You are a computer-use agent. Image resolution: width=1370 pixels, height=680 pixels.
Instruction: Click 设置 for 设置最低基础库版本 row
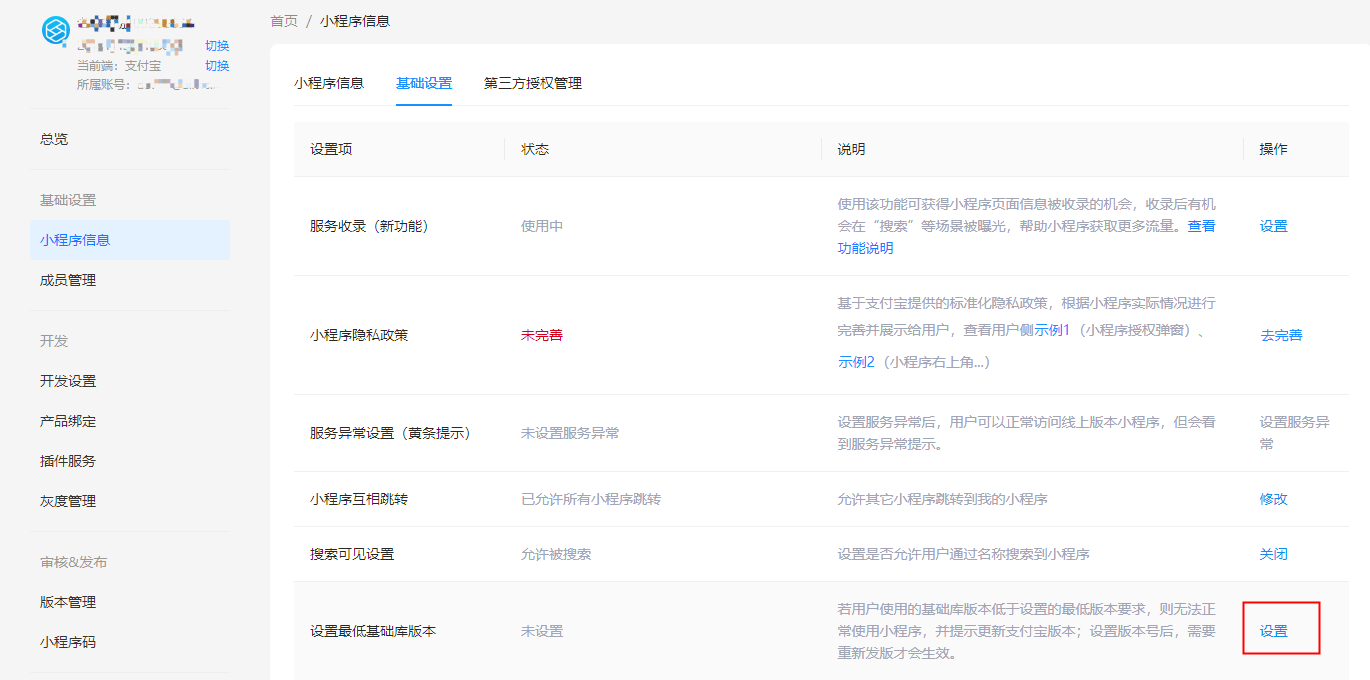pos(1273,631)
